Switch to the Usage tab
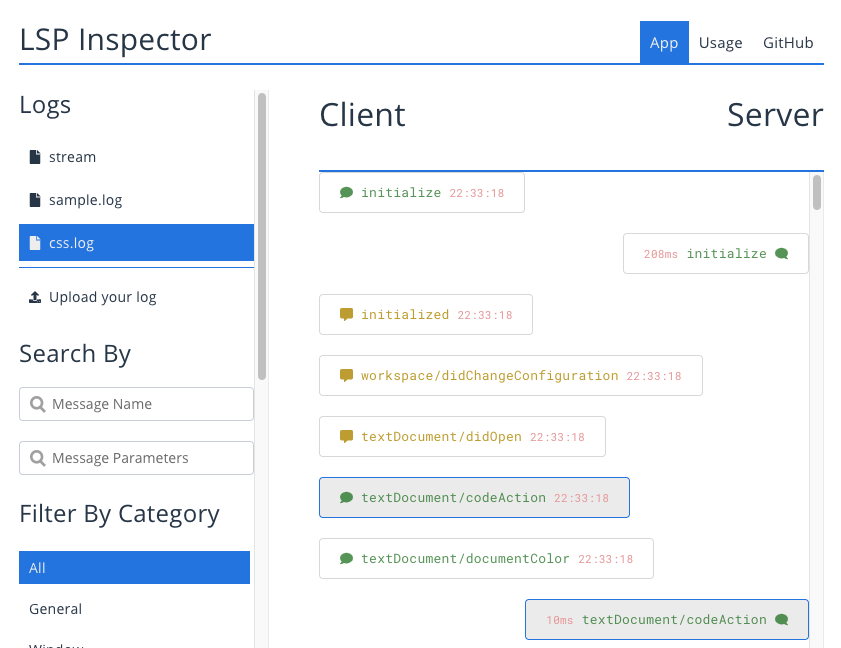841x648 pixels. coord(720,42)
